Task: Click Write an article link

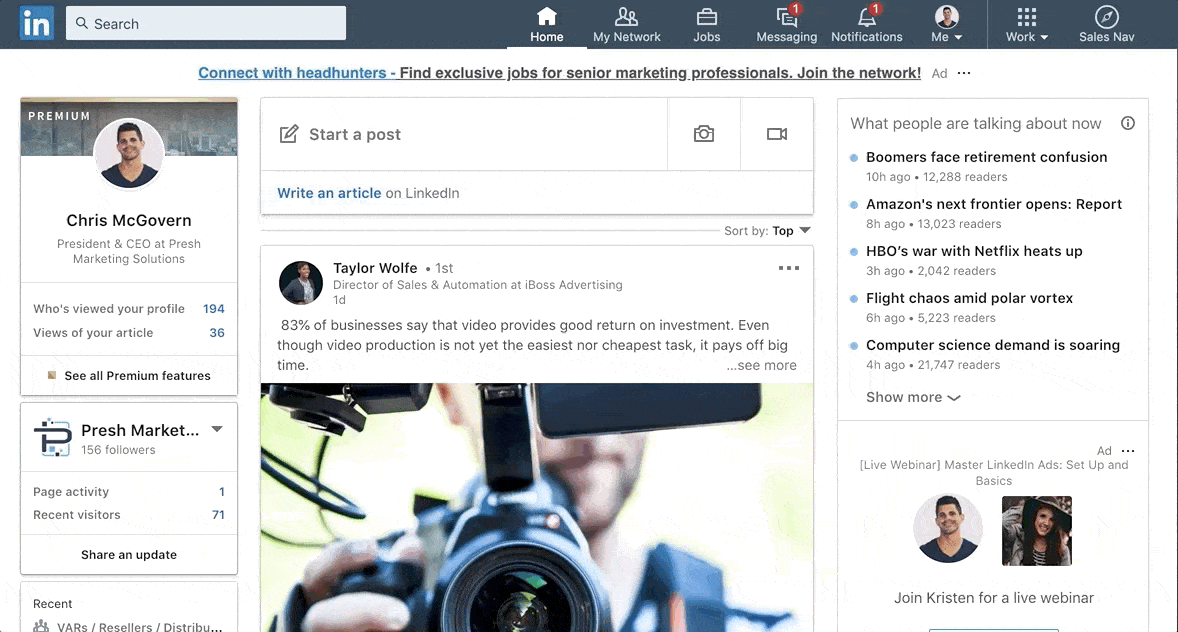Action: (x=329, y=193)
